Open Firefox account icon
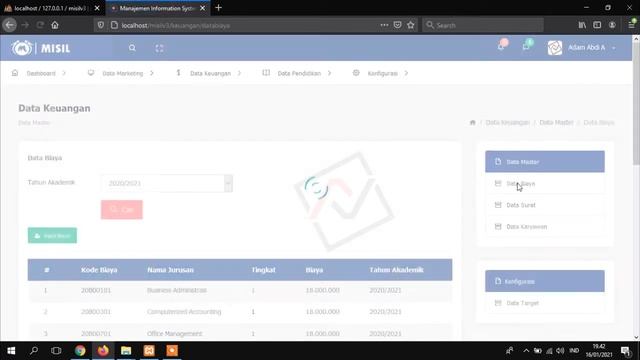Viewport: 640px width, 360px height. (612, 25)
